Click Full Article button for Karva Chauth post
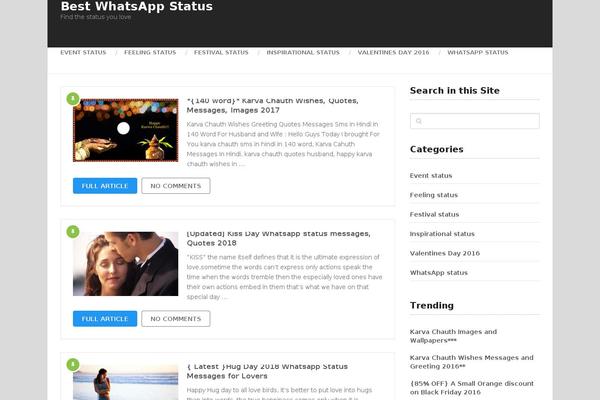Viewport: 600px width, 400px height. pyautogui.click(x=105, y=186)
